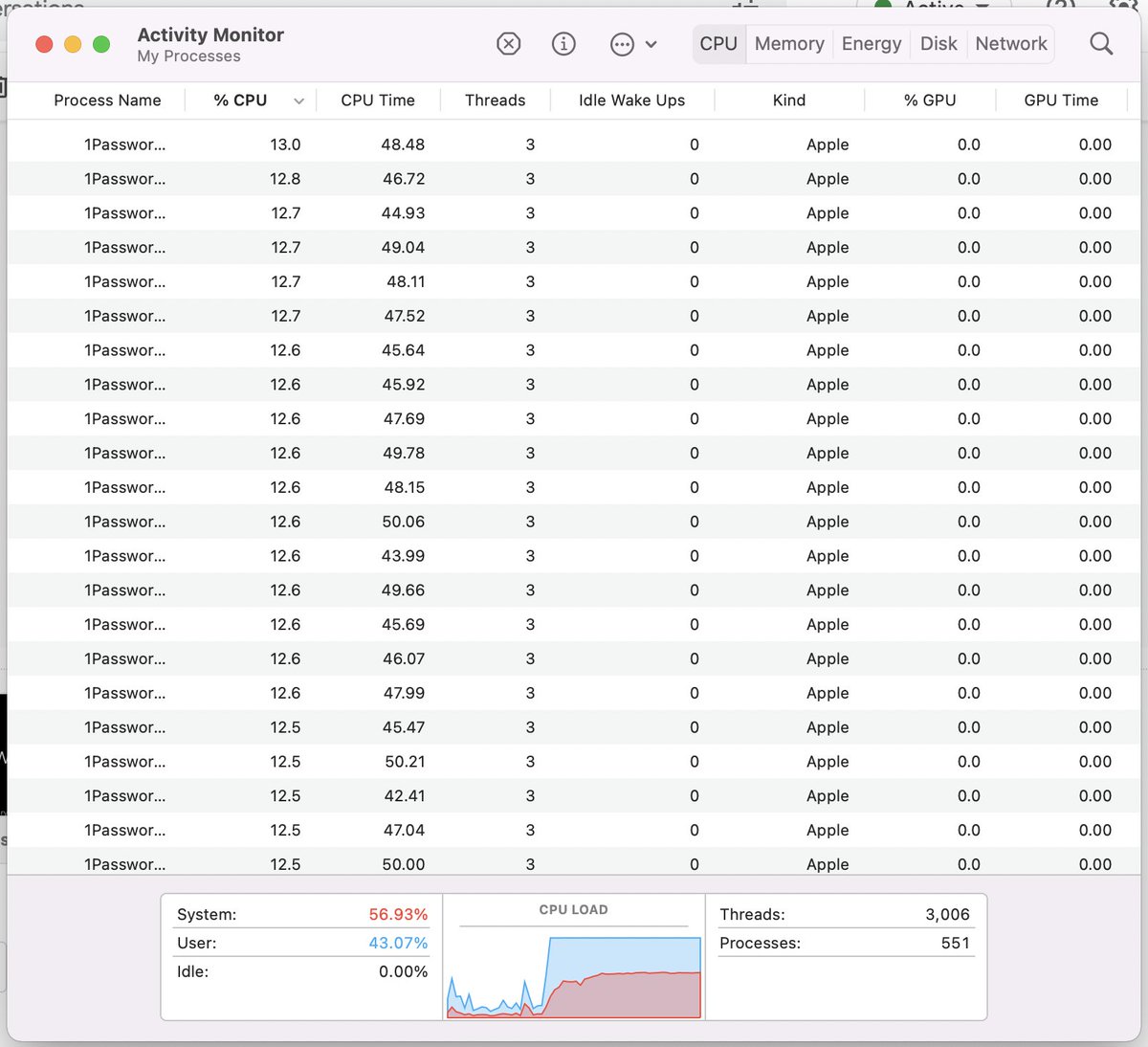Select the process row with CPU Time 47.04

574,831
